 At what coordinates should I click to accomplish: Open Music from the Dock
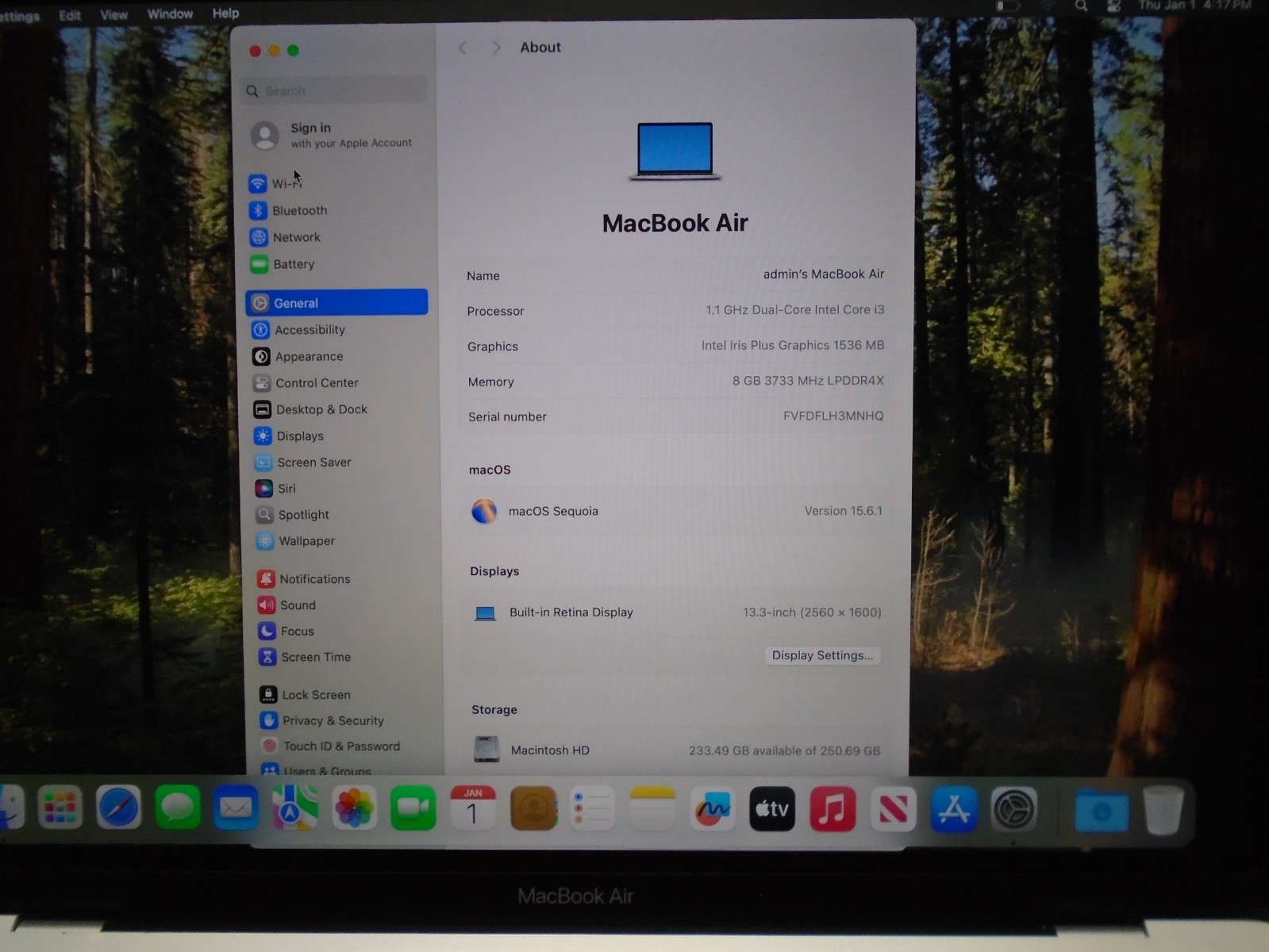(x=833, y=809)
